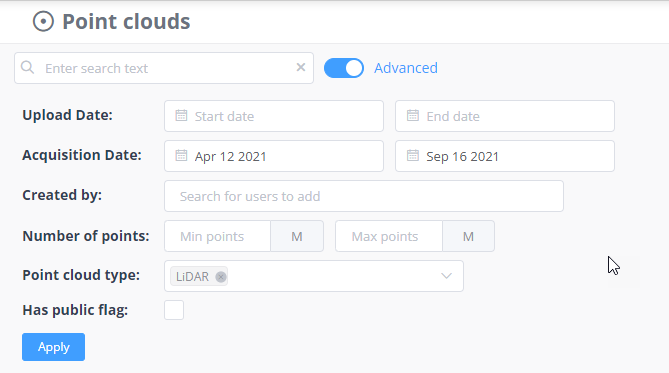The width and height of the screenshot is (669, 373).
Task: Remove the LiDAR tag
Action: [x=221, y=277]
